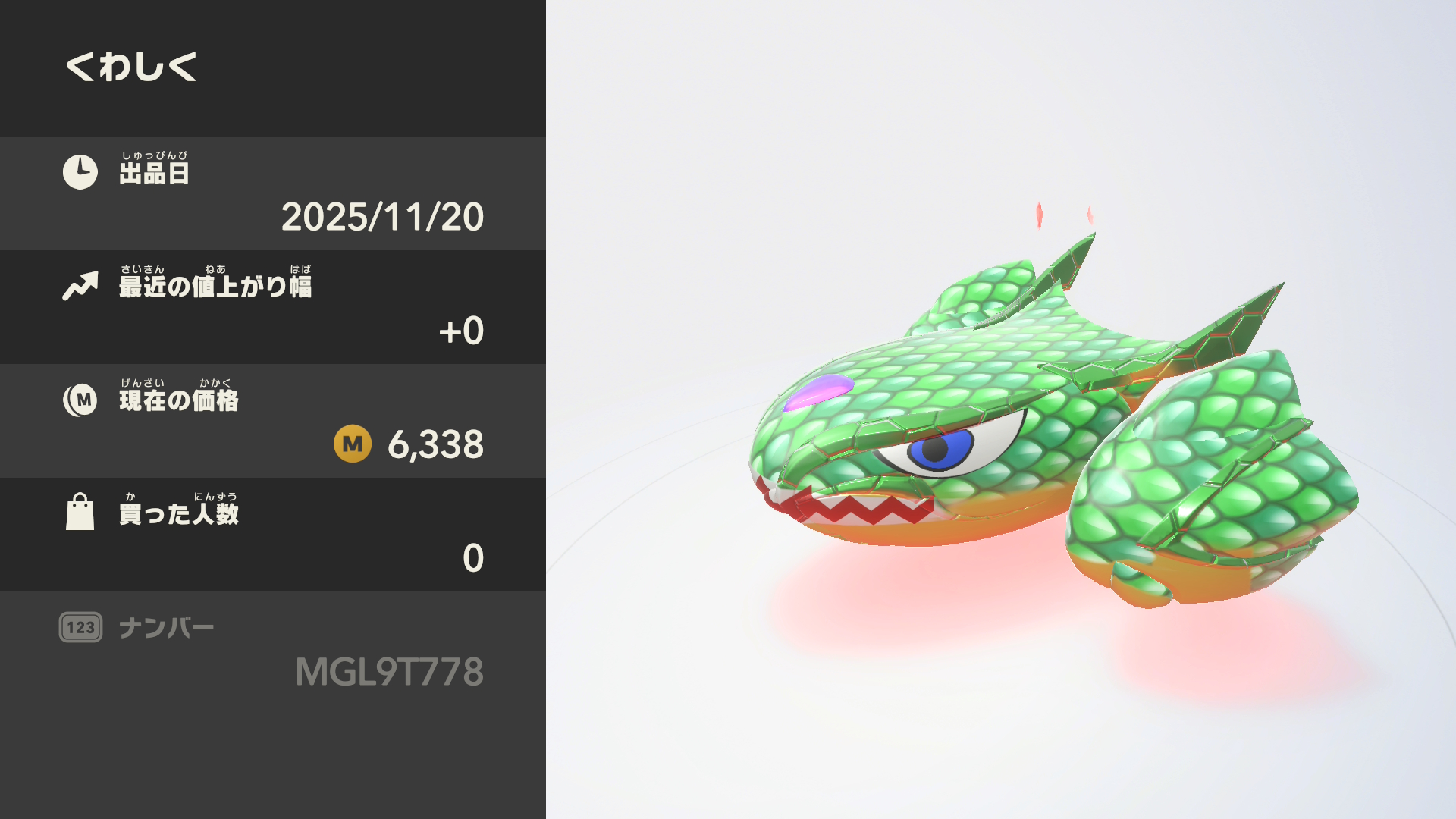Select the くわしく header title
The height and width of the screenshot is (819, 1456).
pyautogui.click(x=131, y=67)
